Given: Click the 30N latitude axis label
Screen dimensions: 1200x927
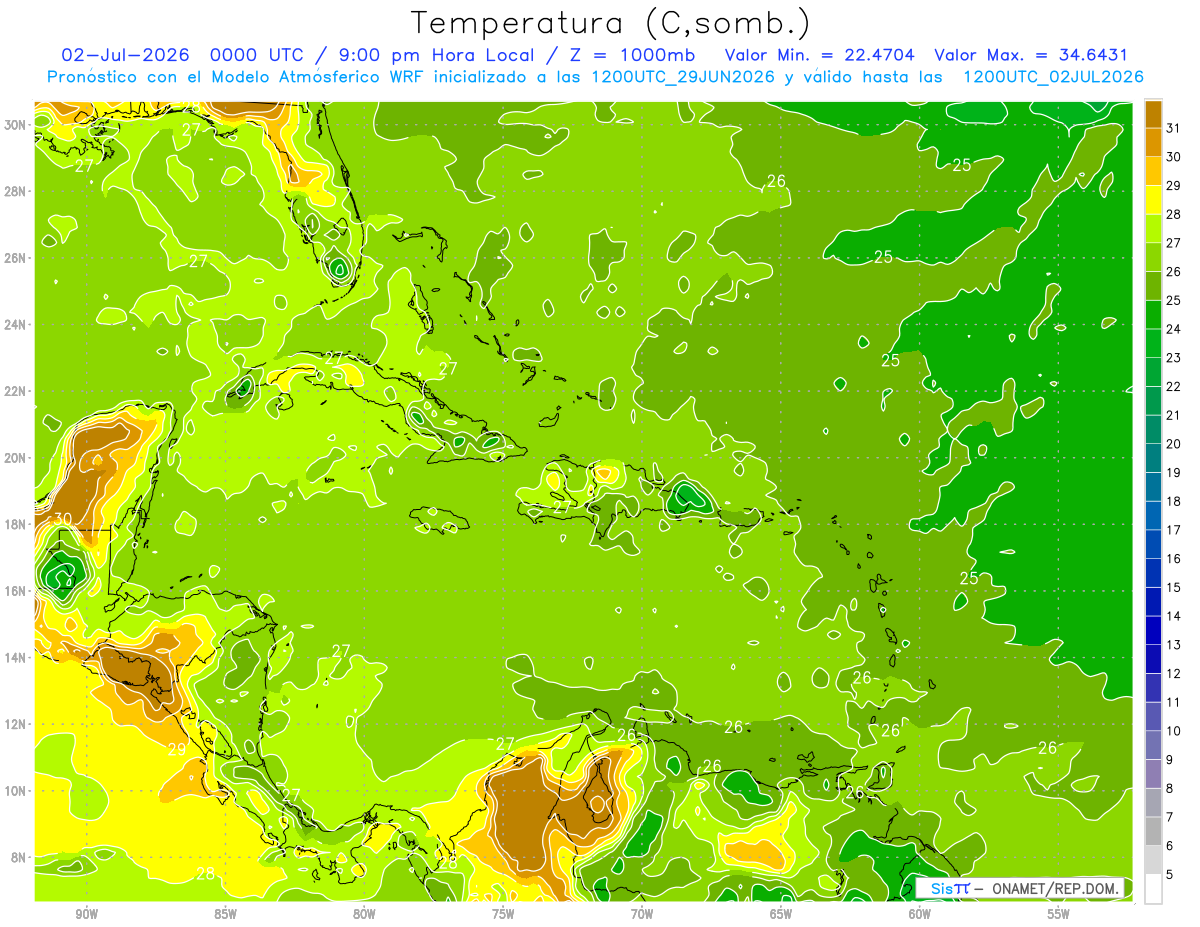Looking at the screenshot, I should 15,124.
